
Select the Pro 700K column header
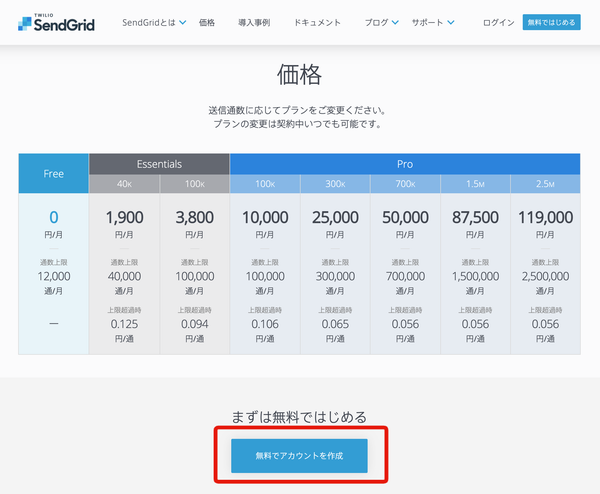click(405, 184)
